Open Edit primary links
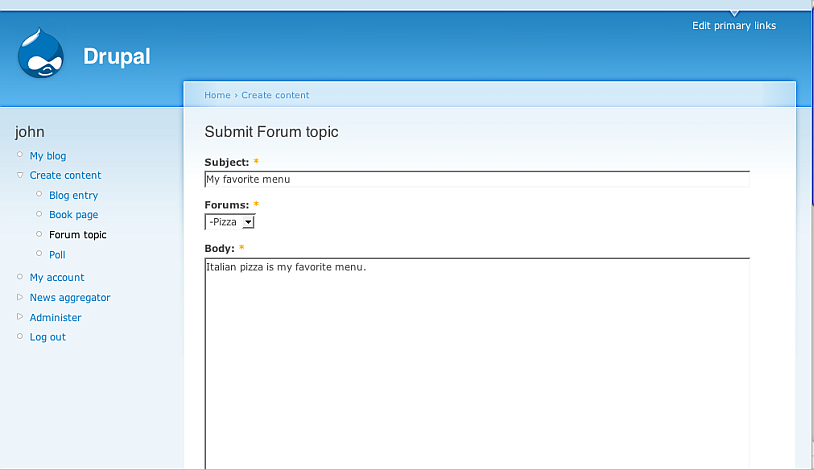Image resolution: width=814 pixels, height=470 pixels. (x=733, y=26)
